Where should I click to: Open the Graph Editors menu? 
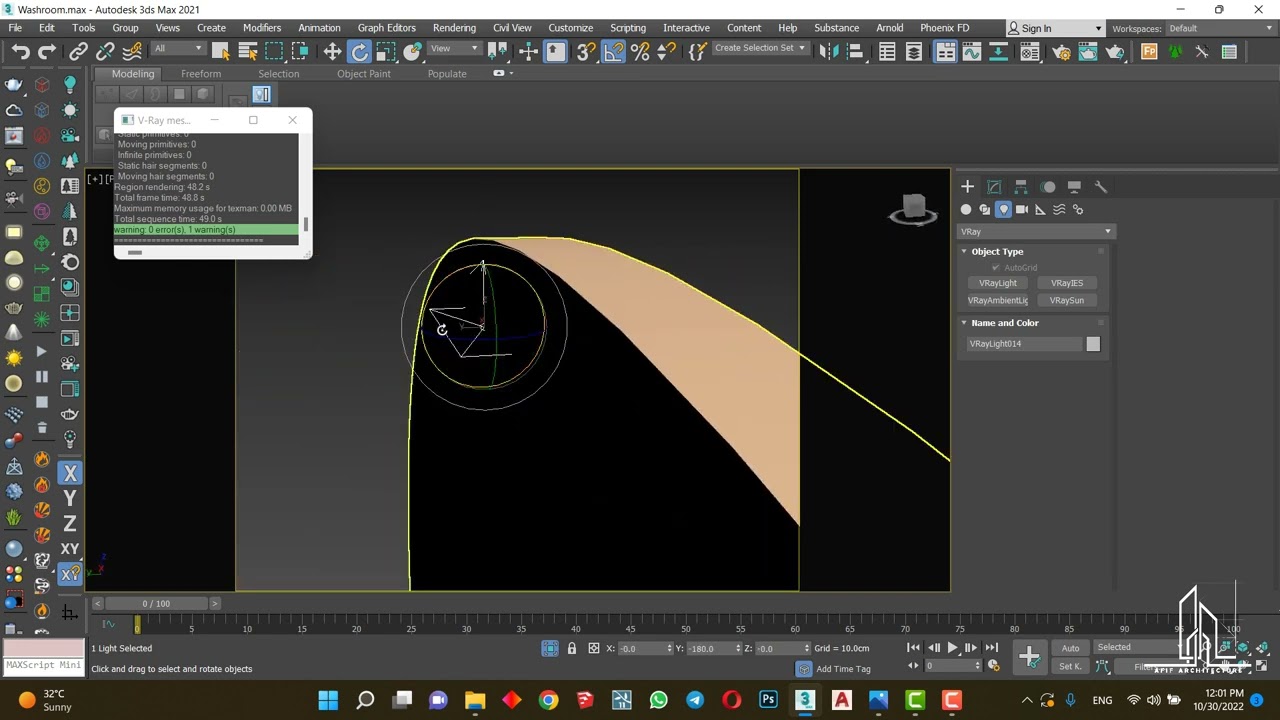click(386, 28)
